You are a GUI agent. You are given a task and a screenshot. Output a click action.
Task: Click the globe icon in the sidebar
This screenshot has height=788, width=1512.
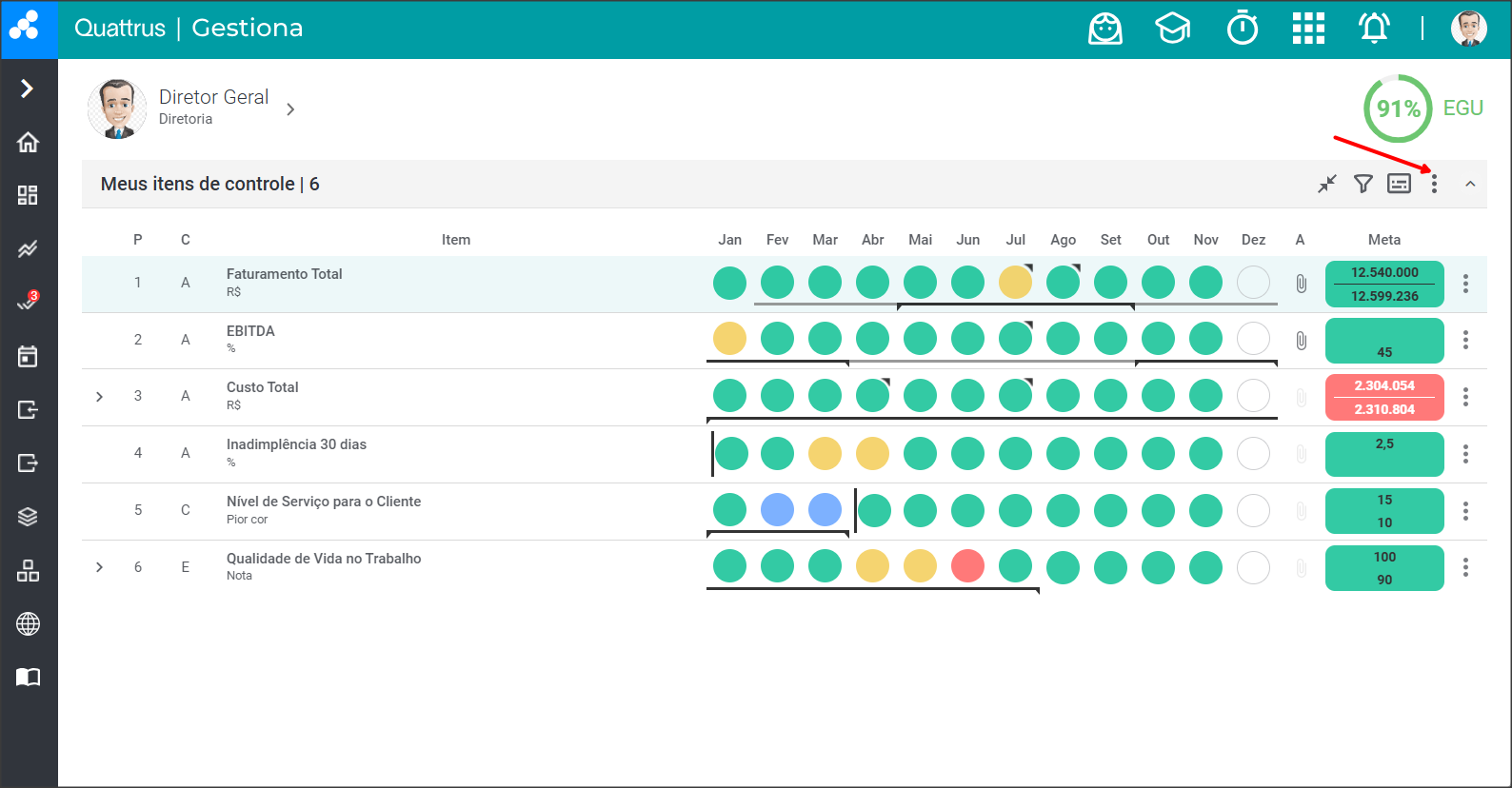click(x=28, y=624)
